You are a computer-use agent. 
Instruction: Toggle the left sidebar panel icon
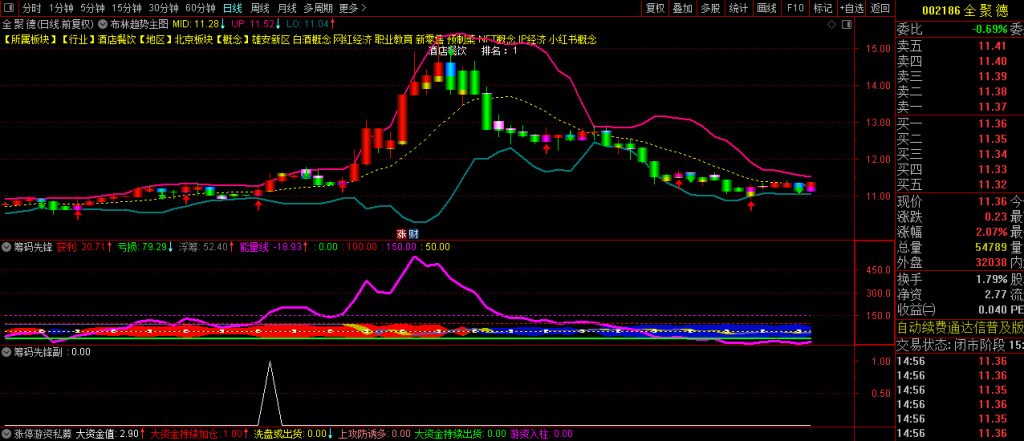pyautogui.click(x=9, y=8)
